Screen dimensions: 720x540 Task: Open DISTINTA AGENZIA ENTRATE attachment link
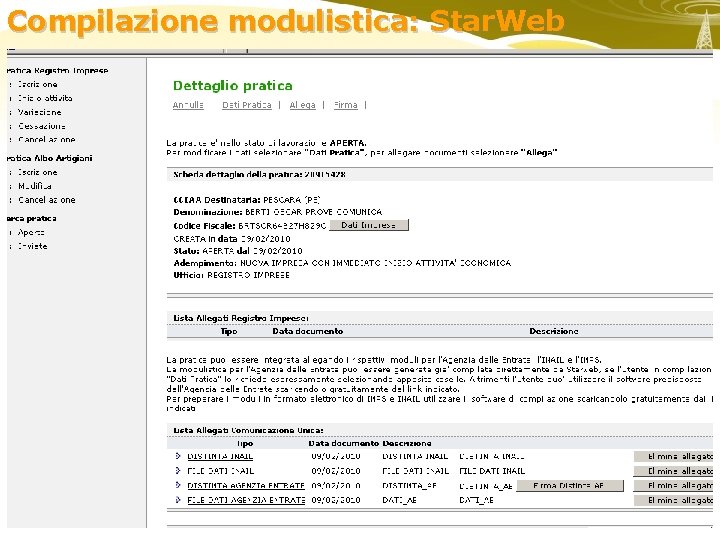[246, 486]
